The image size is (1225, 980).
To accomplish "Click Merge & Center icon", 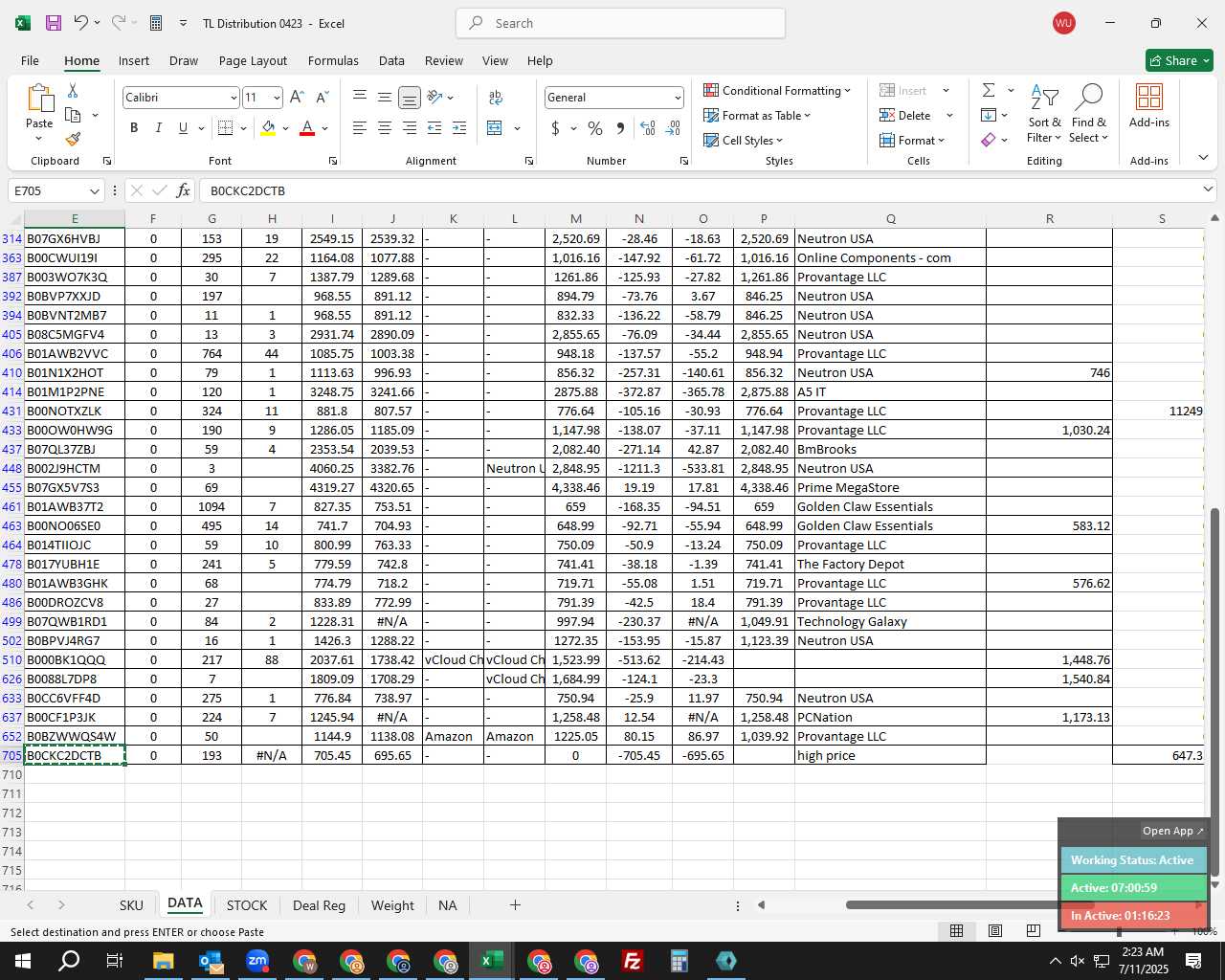I will 495,127.
